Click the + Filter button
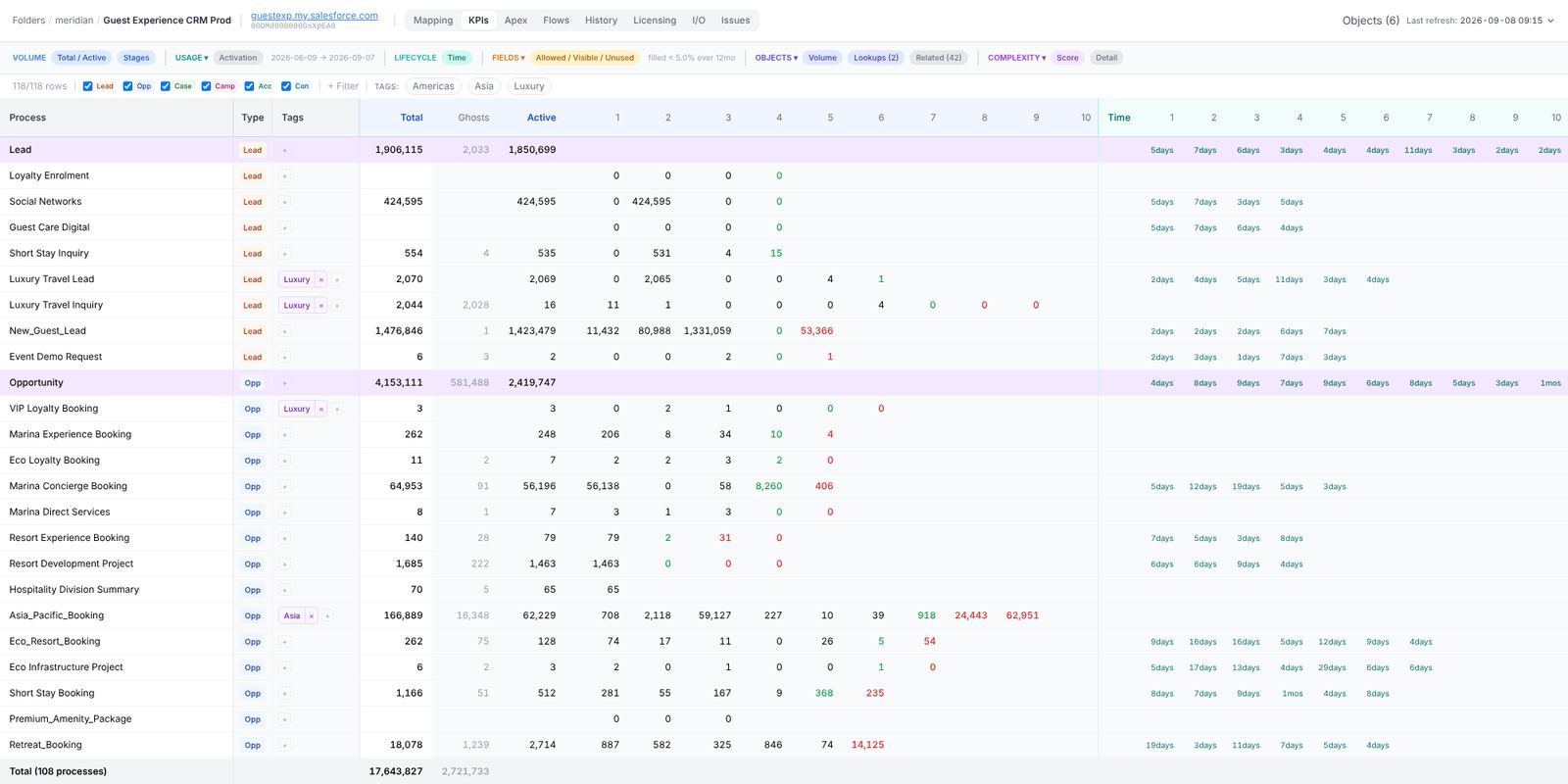Viewport: 1568px width, 784px height. [x=343, y=86]
